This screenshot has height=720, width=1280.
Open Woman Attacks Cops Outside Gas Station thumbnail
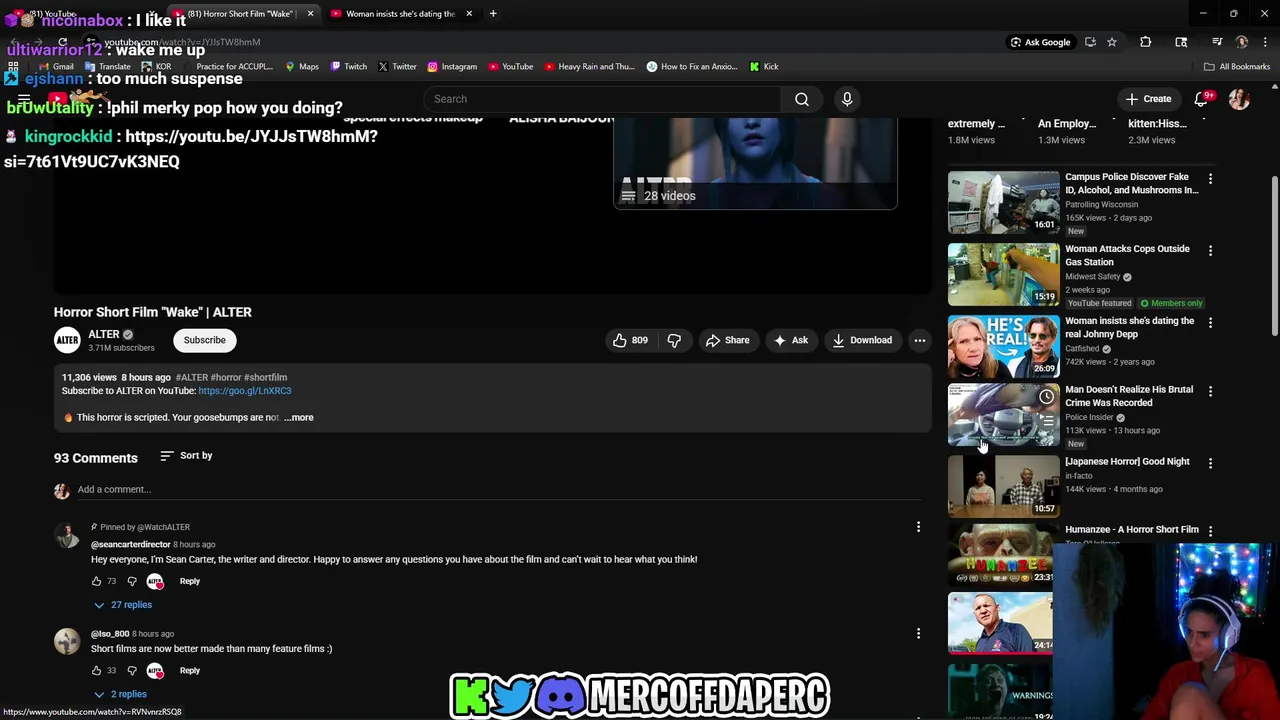[1004, 274]
